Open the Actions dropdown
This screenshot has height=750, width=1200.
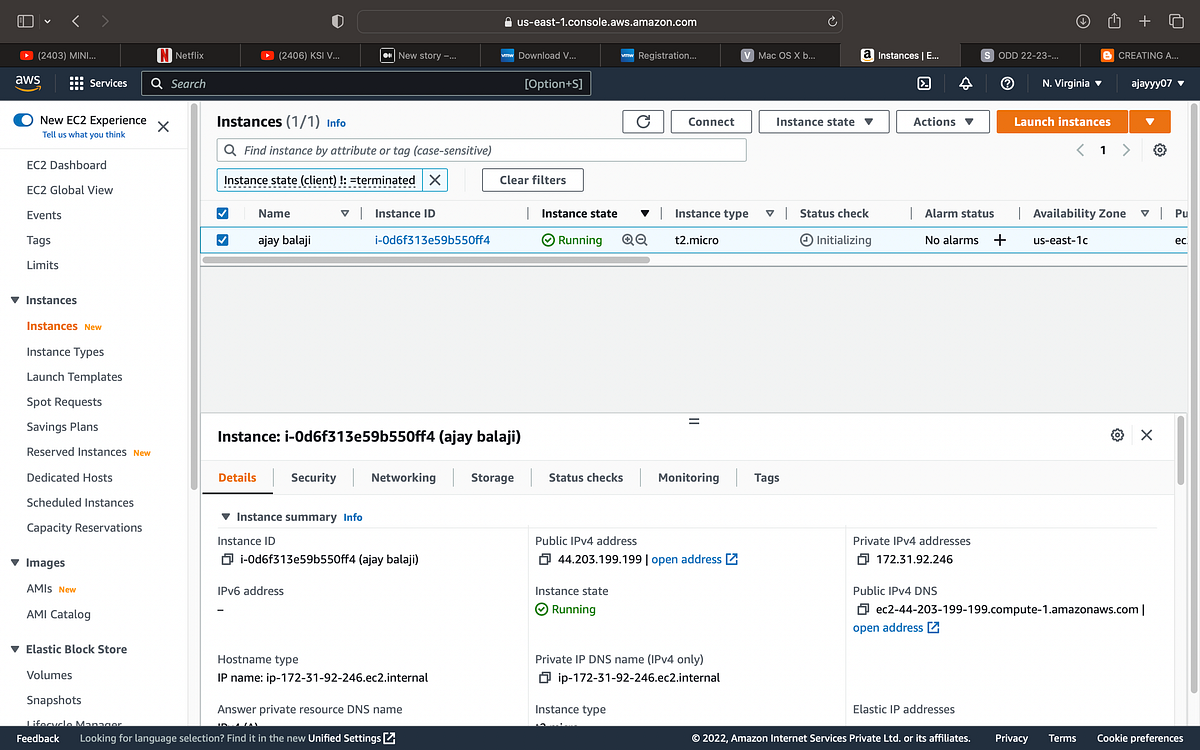[x=942, y=121]
